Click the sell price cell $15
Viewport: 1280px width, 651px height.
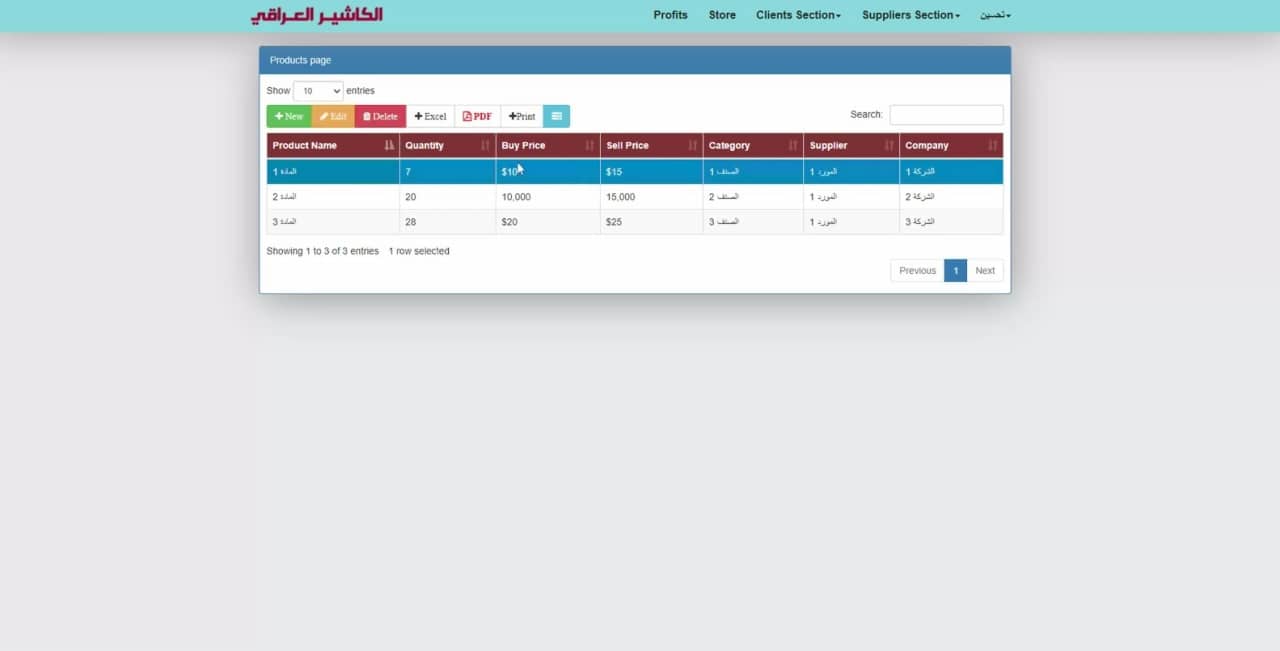[x=651, y=172]
